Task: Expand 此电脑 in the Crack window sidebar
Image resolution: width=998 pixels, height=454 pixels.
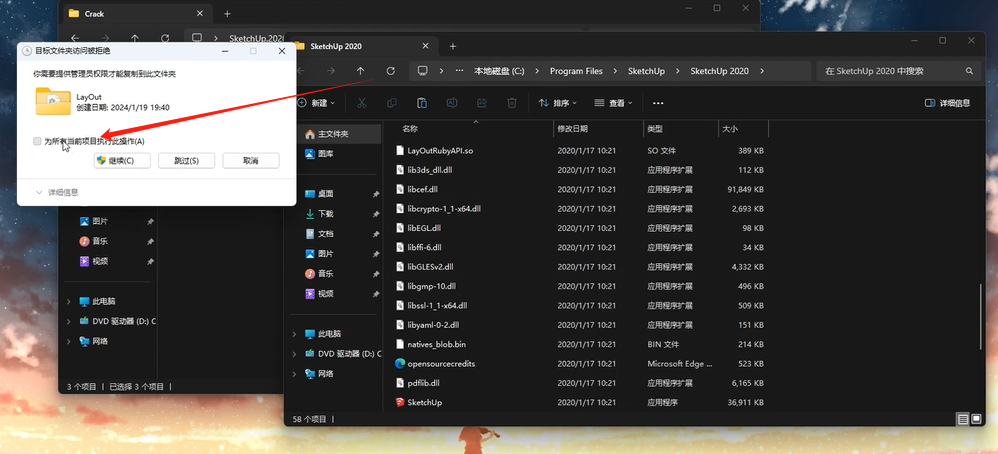Action: pyautogui.click(x=69, y=301)
